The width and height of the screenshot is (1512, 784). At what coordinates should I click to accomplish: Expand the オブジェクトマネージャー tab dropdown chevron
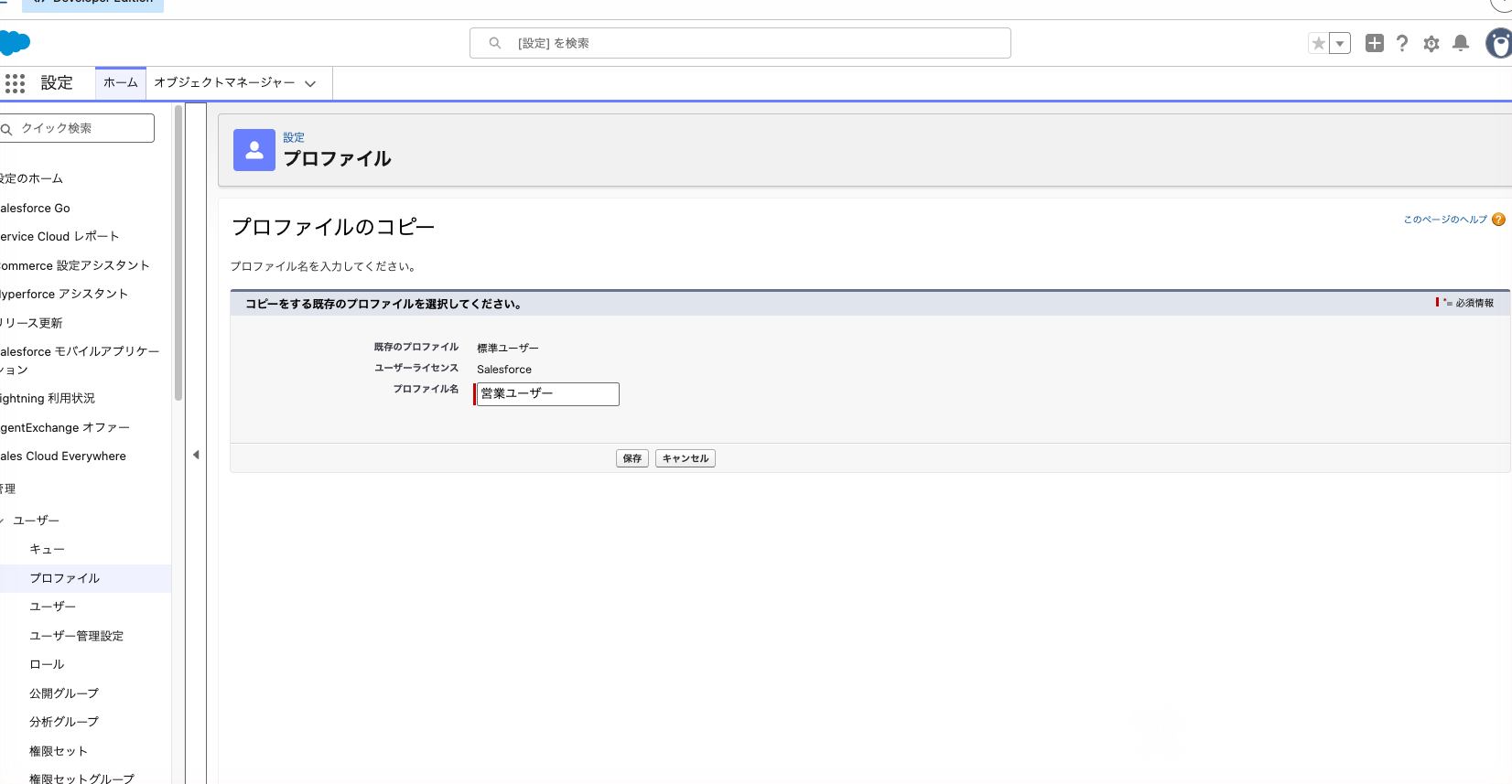click(310, 83)
